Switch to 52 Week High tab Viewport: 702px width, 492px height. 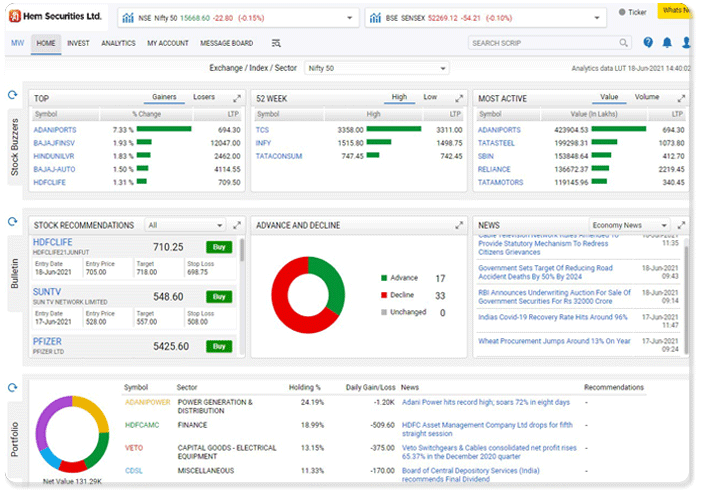click(399, 97)
